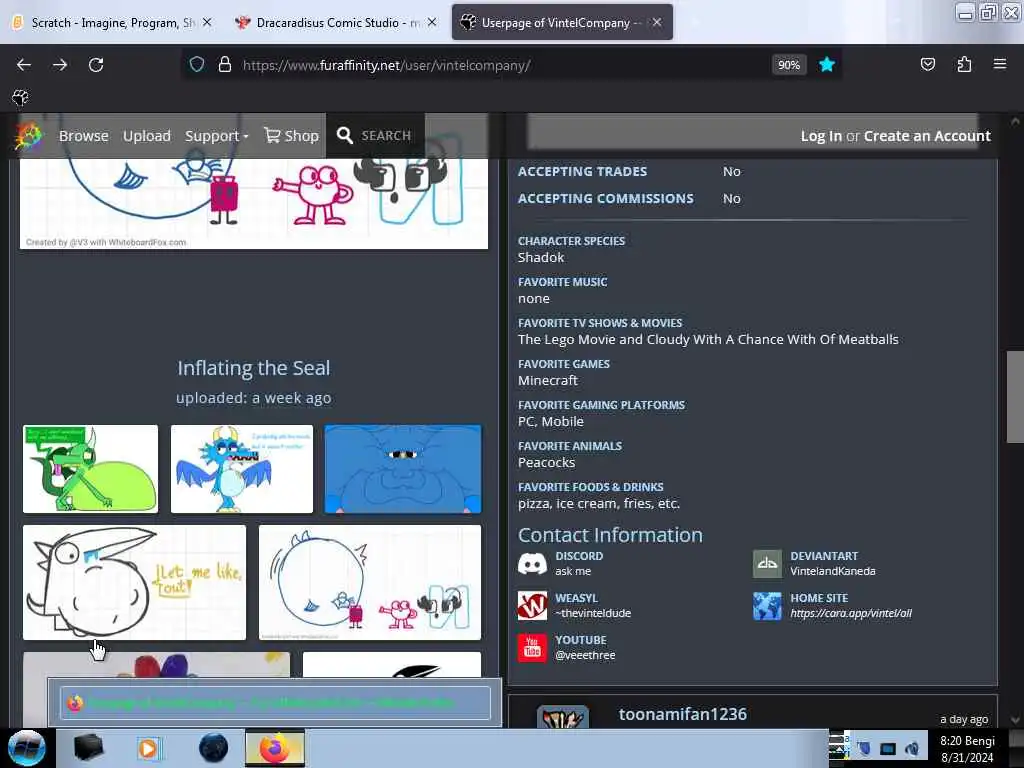Click the network tray icon

888,748
